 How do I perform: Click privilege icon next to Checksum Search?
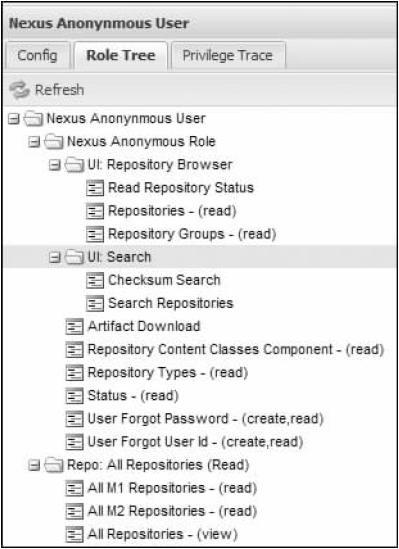click(x=95, y=281)
